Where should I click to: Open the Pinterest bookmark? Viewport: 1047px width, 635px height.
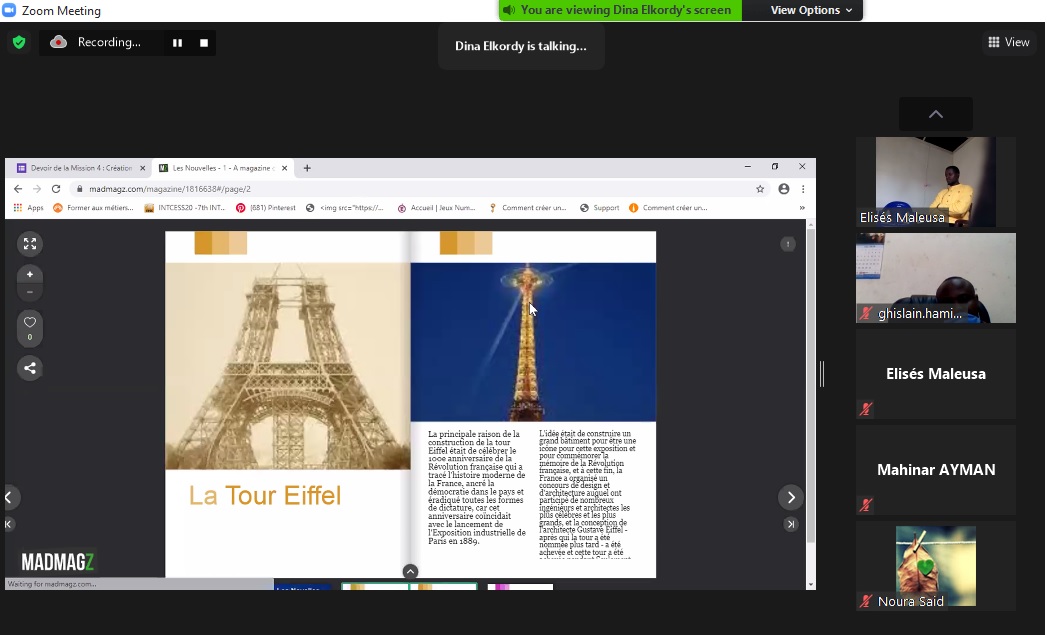pyautogui.click(x=266, y=208)
